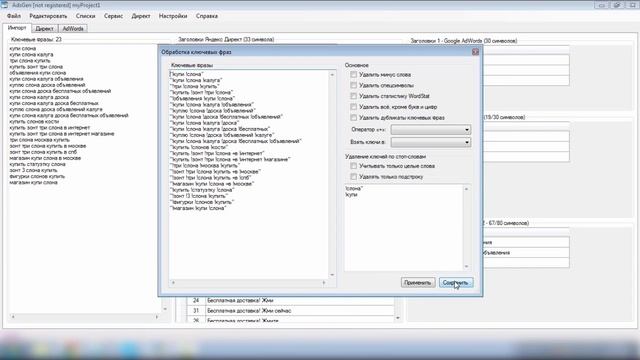Open the Справка menu

coord(207,16)
